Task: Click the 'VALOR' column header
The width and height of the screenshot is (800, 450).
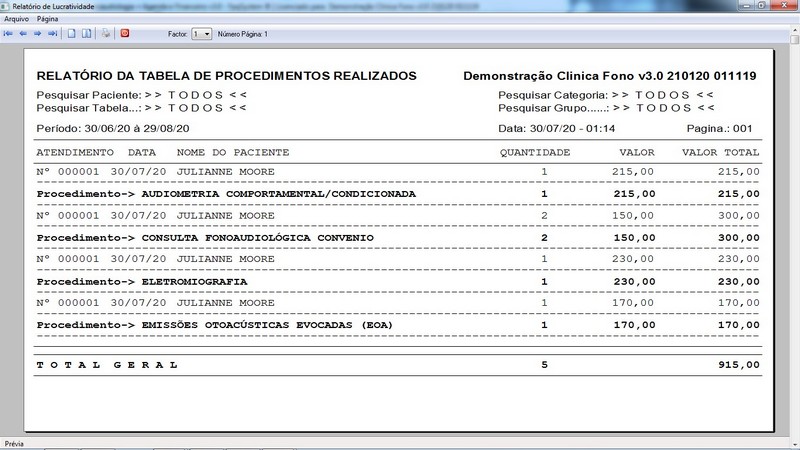Action: (637, 153)
